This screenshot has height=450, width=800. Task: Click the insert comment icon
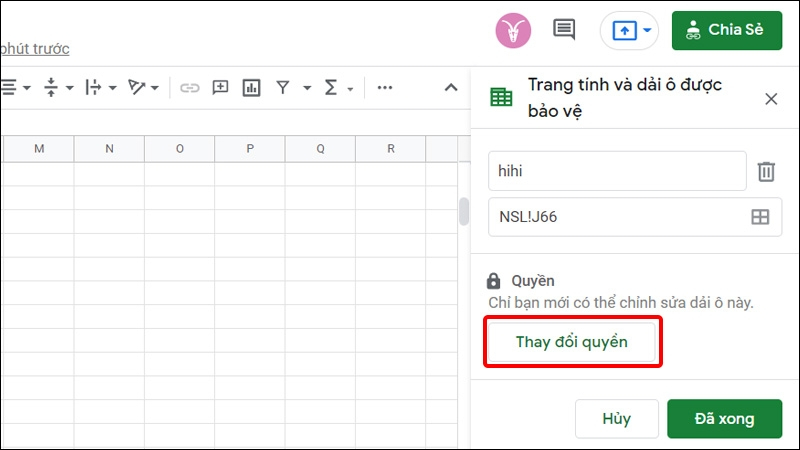coord(220,88)
